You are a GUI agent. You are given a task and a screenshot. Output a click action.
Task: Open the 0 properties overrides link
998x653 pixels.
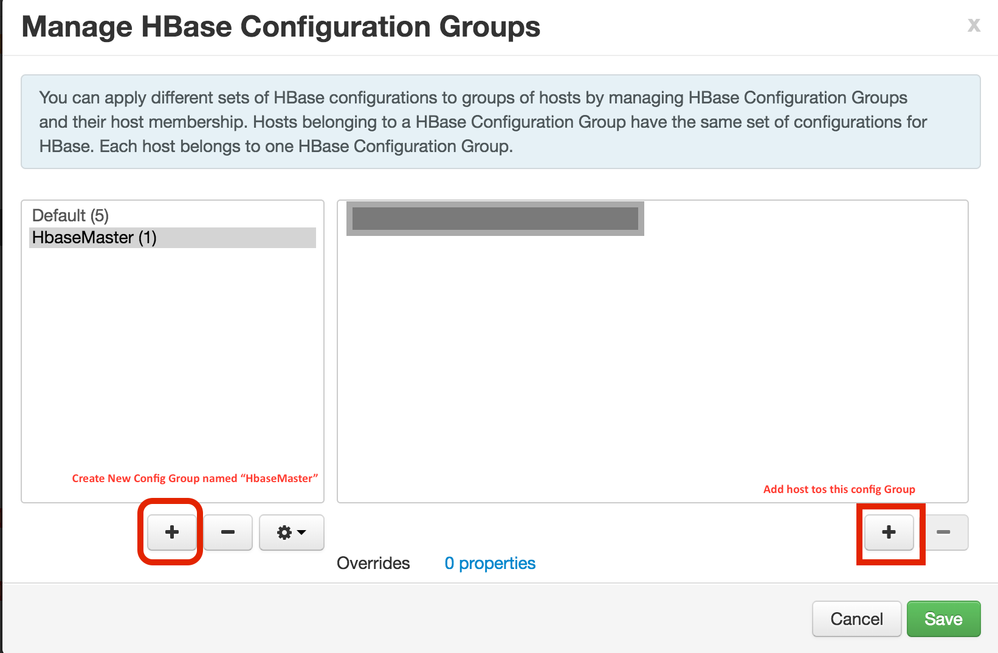coord(490,563)
